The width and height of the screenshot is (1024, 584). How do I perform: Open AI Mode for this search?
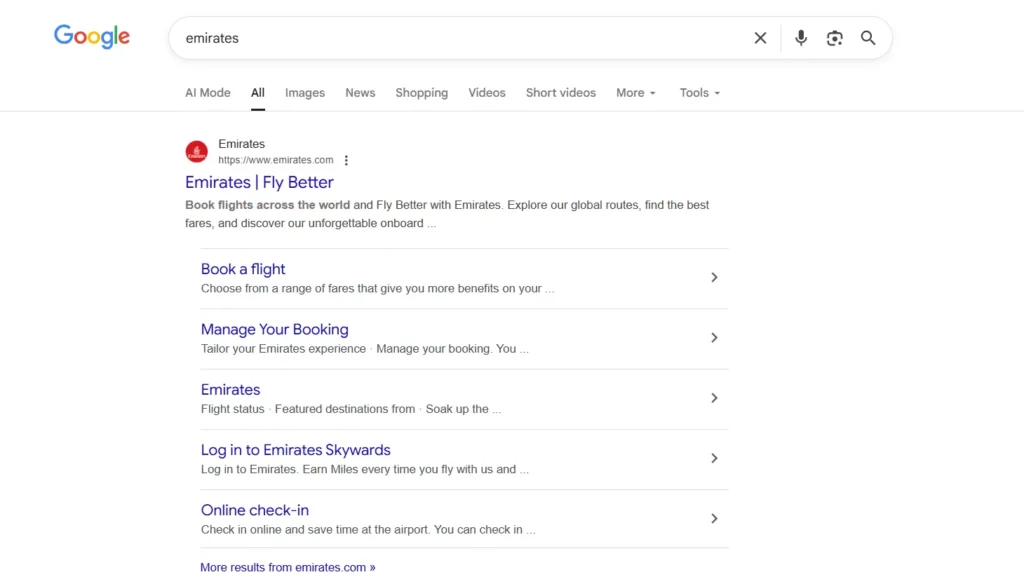[x=207, y=92]
